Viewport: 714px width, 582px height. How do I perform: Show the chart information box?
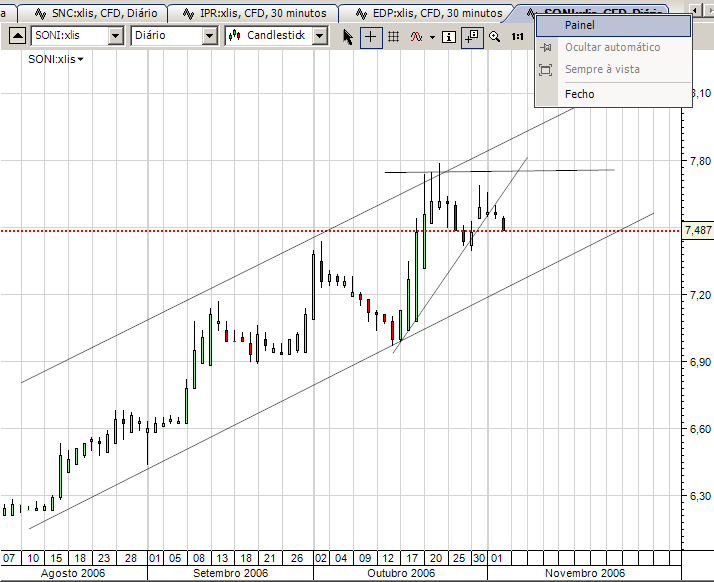pos(449,36)
